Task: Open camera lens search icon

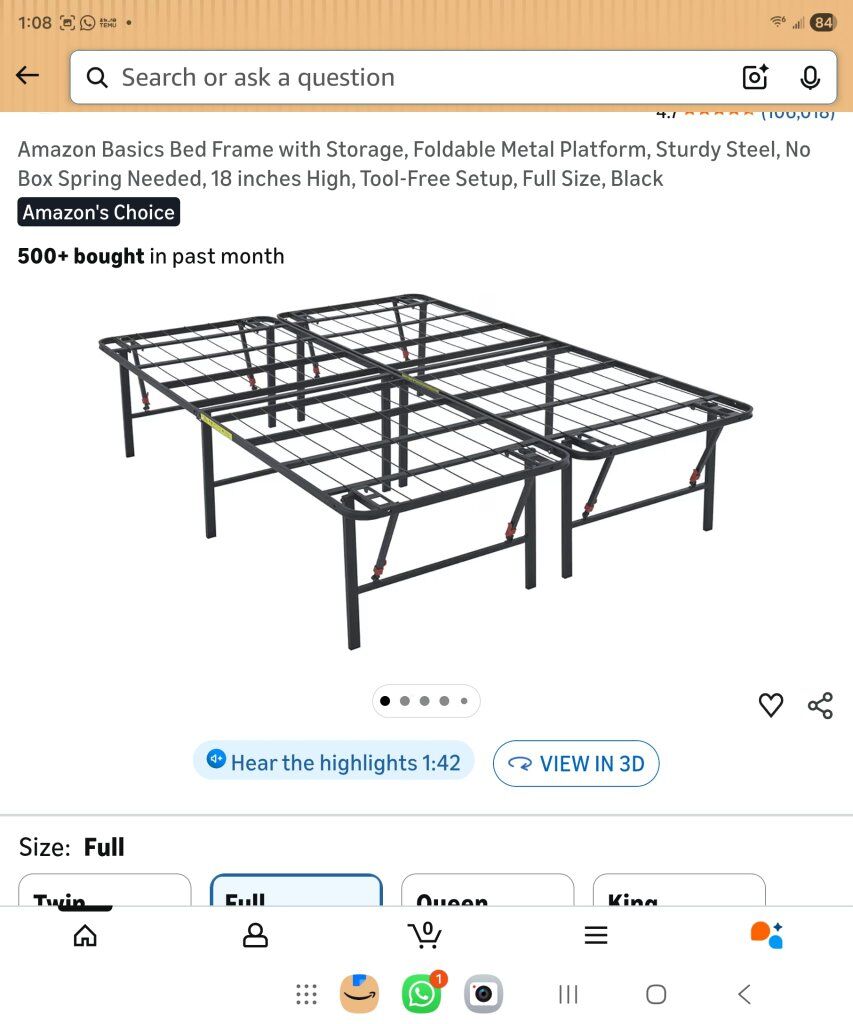Action: pos(755,77)
